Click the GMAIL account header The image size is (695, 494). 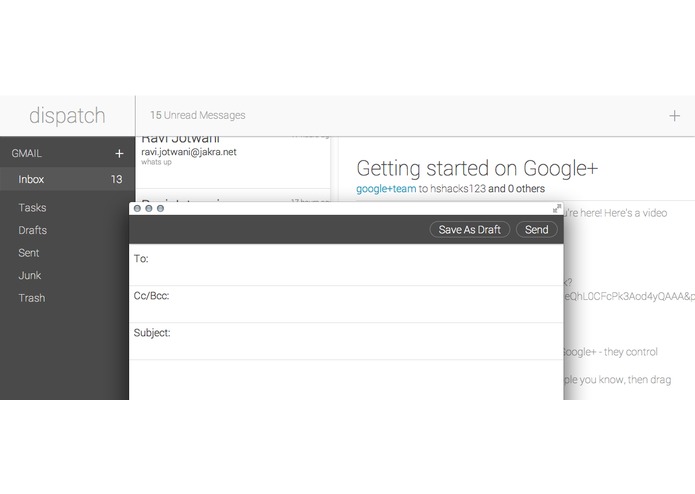click(x=27, y=154)
